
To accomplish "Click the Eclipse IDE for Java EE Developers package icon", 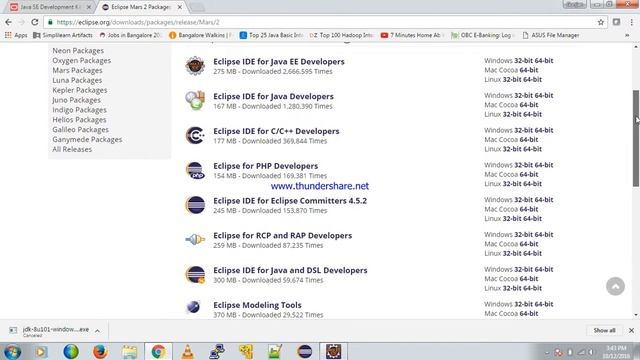I will [x=195, y=65].
